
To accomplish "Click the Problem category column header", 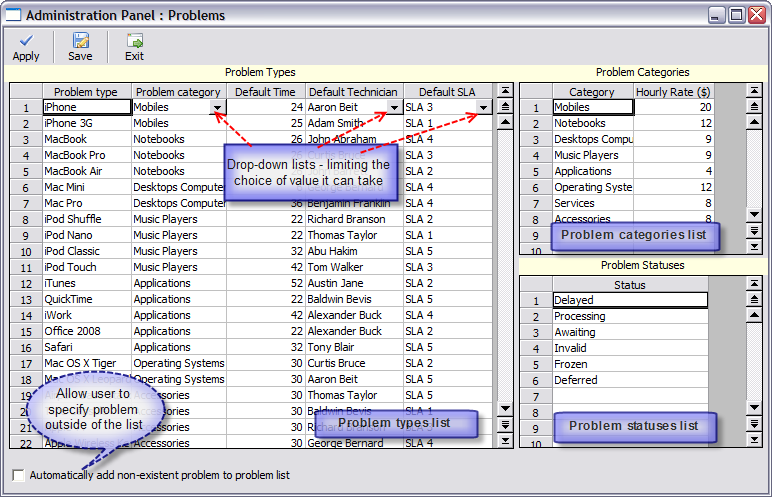I will coord(179,92).
